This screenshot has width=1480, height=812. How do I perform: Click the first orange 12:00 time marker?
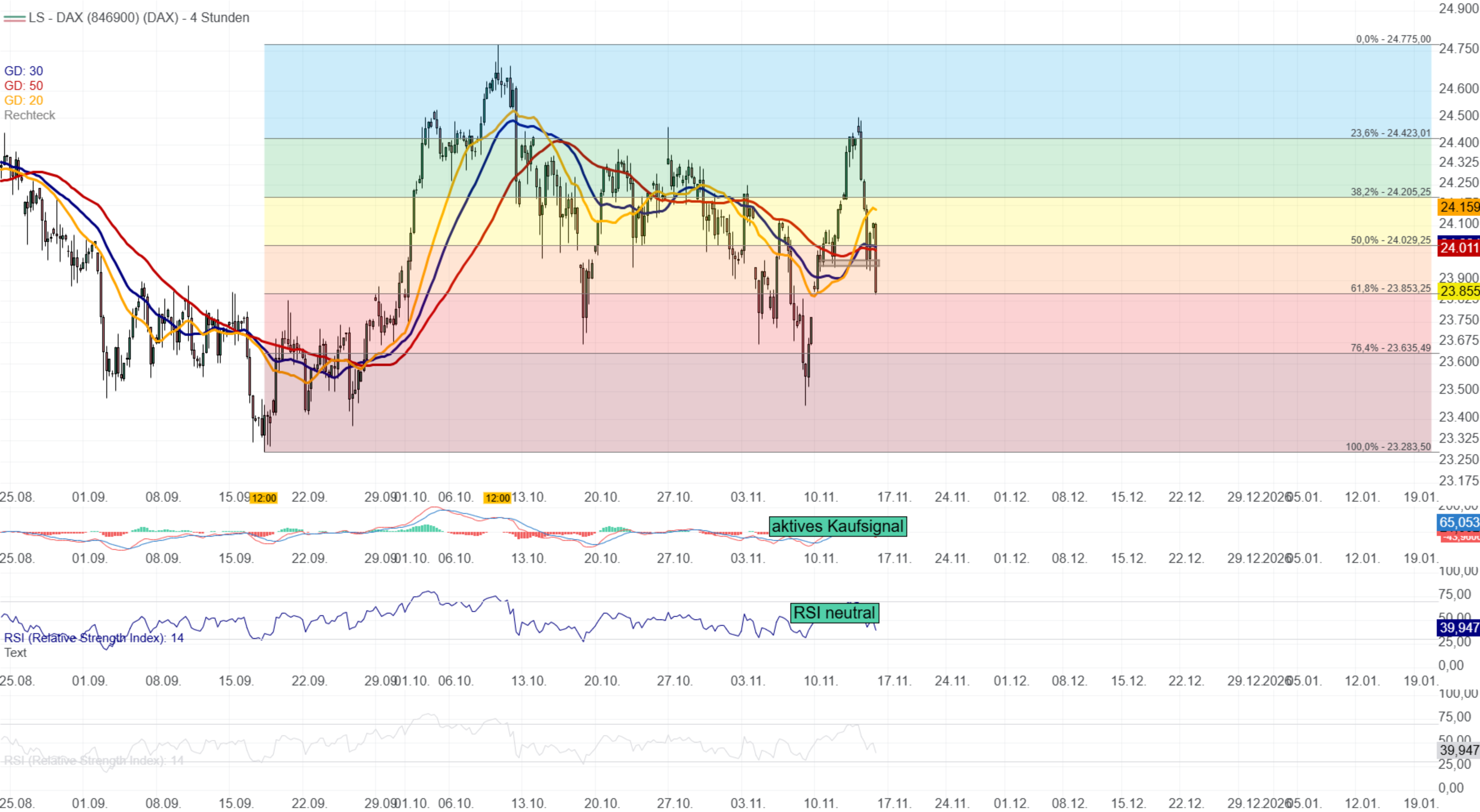[264, 498]
